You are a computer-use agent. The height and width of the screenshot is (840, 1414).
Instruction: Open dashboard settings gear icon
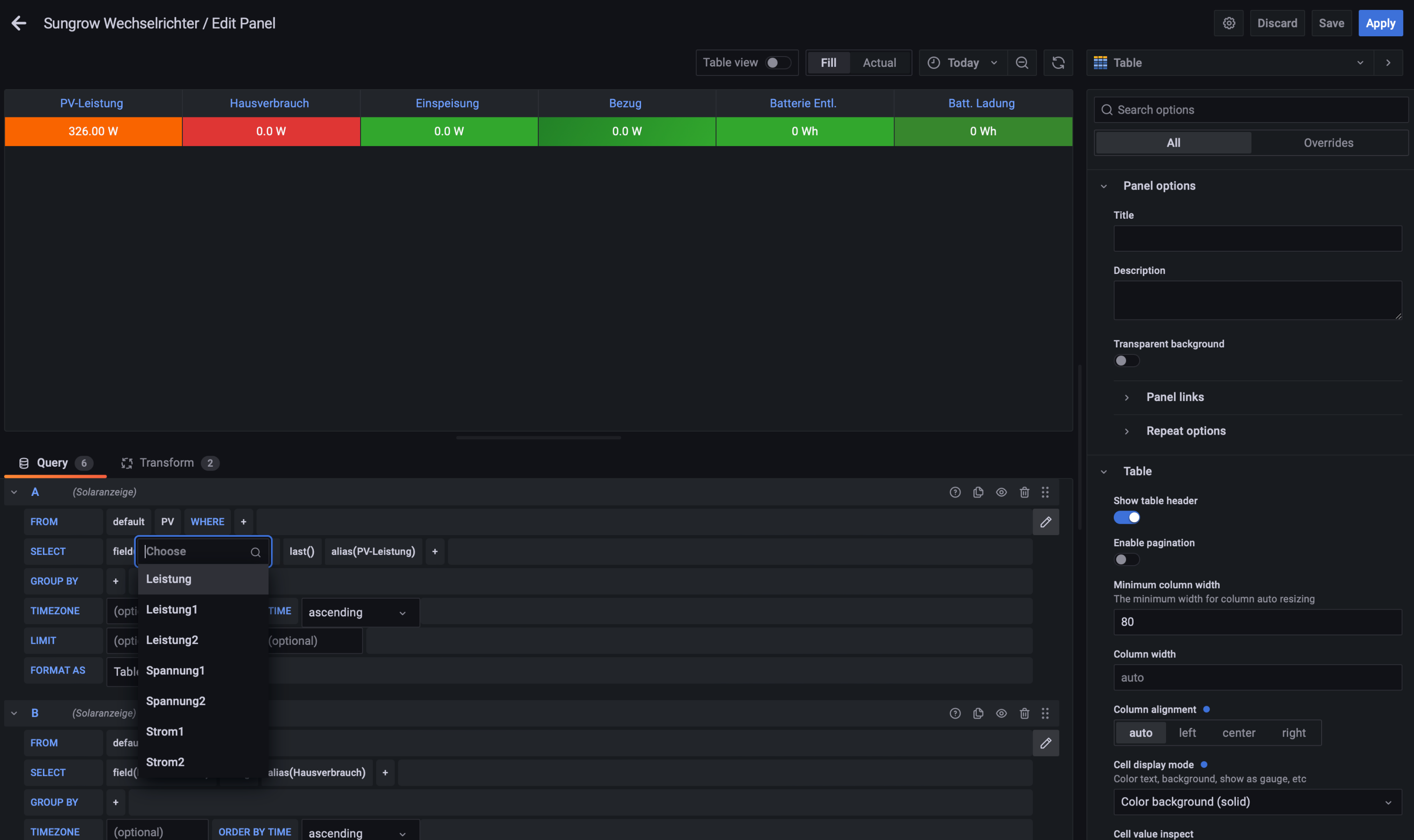1228,23
